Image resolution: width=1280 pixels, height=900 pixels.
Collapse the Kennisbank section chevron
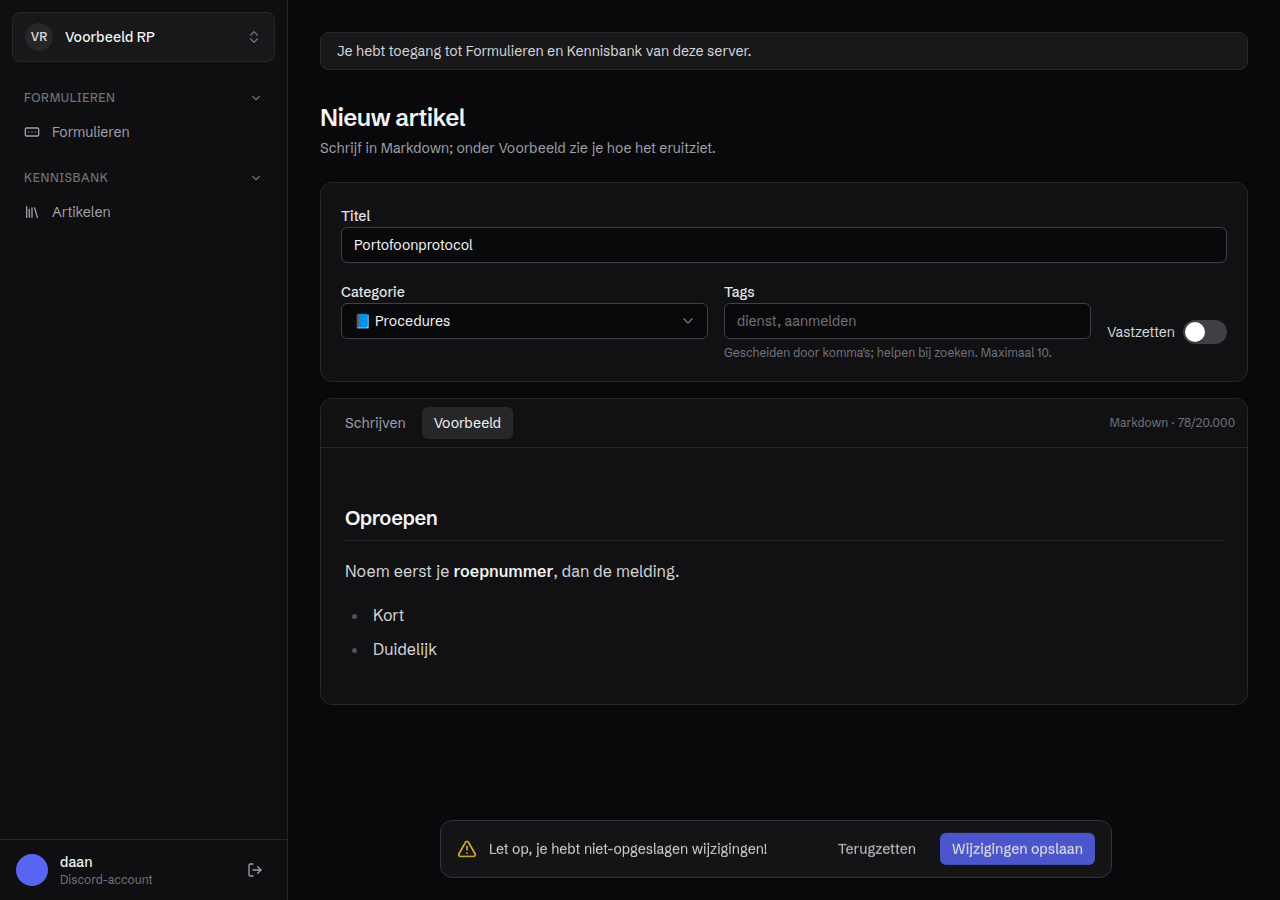point(256,178)
